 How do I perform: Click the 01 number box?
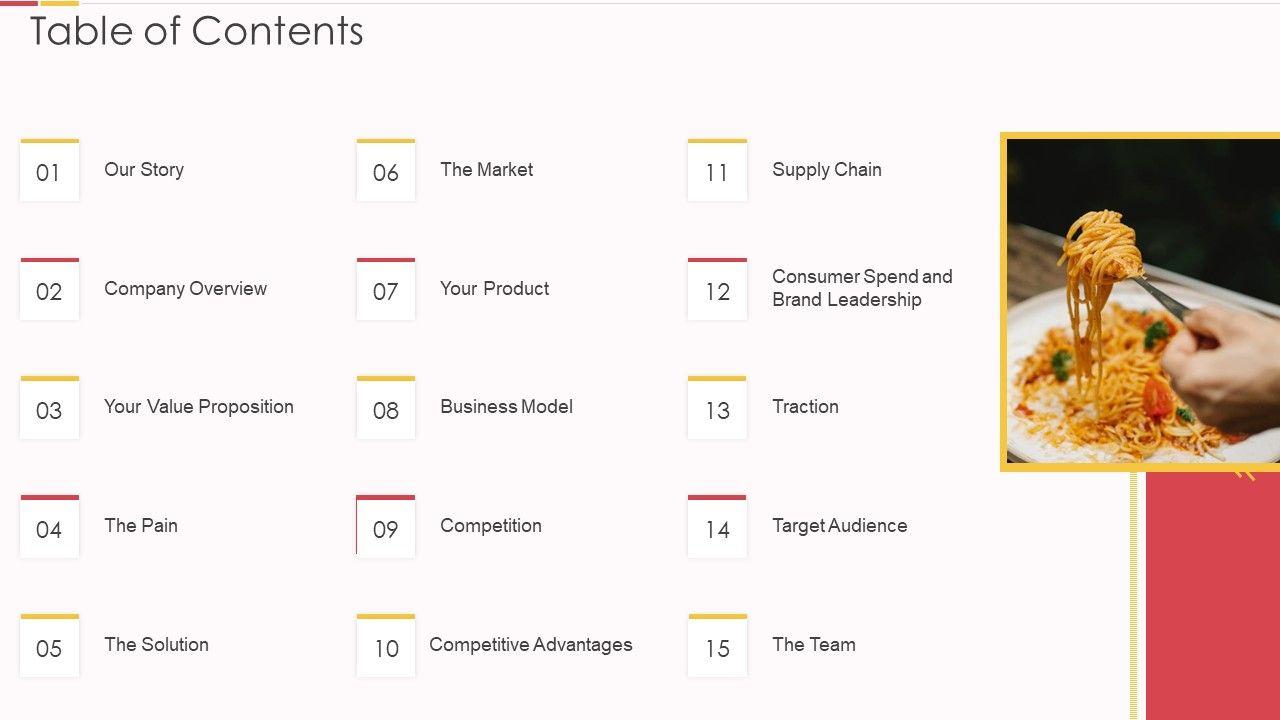[x=49, y=171]
